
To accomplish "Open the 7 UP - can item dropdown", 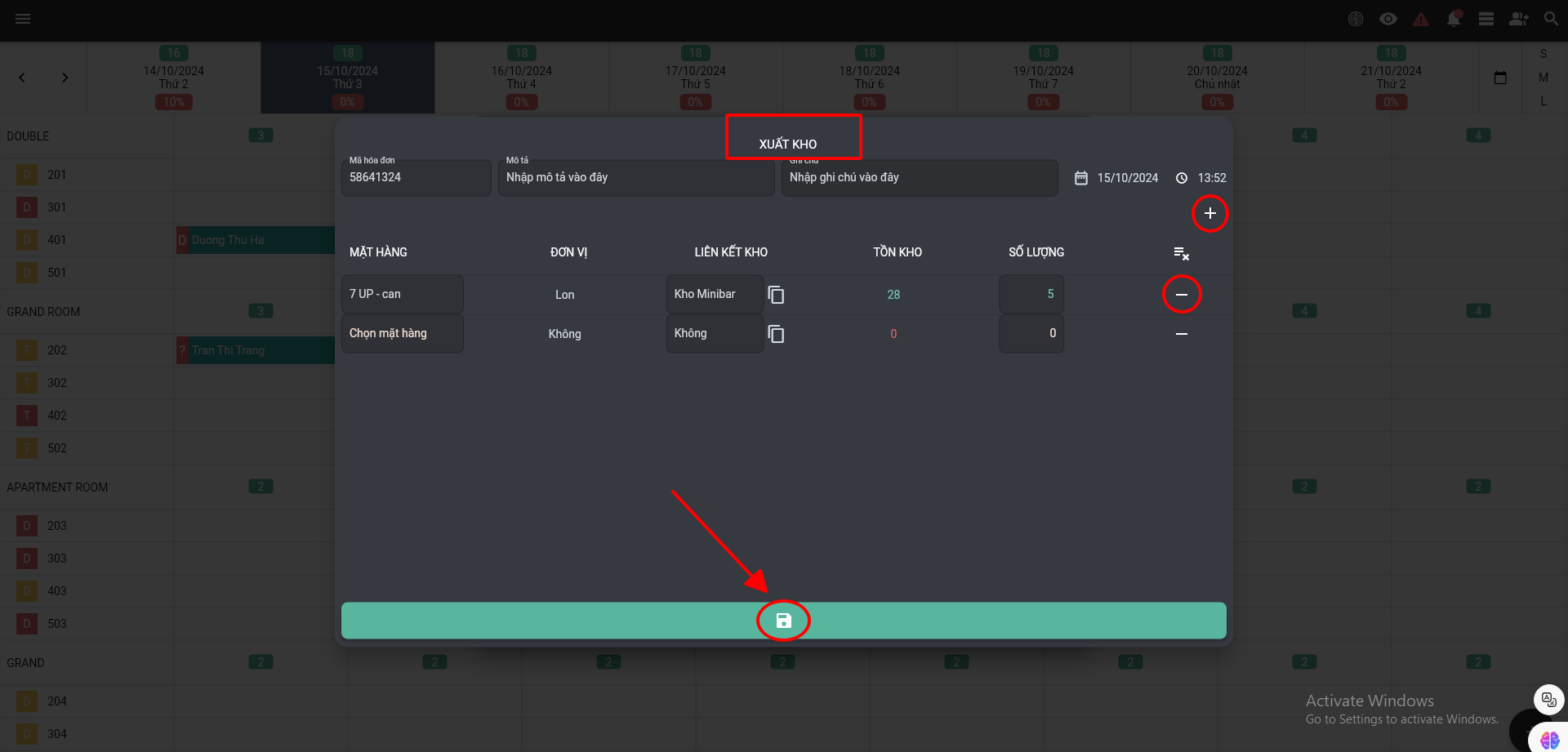I will (403, 294).
